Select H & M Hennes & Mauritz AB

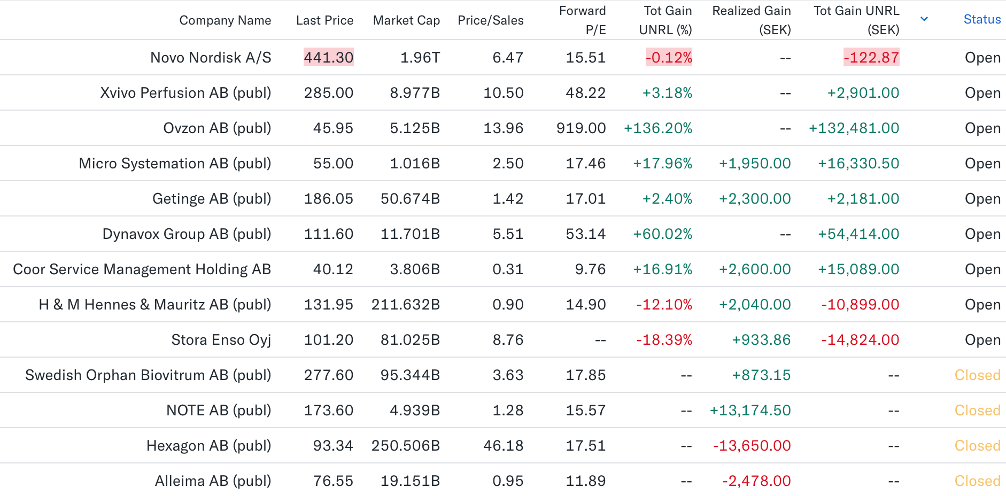click(155, 304)
